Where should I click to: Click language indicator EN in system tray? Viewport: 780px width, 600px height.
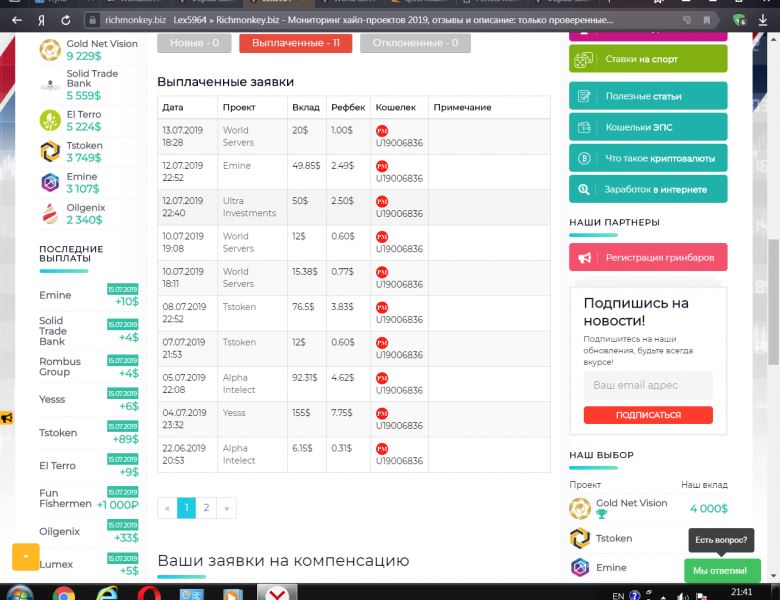click(618, 596)
